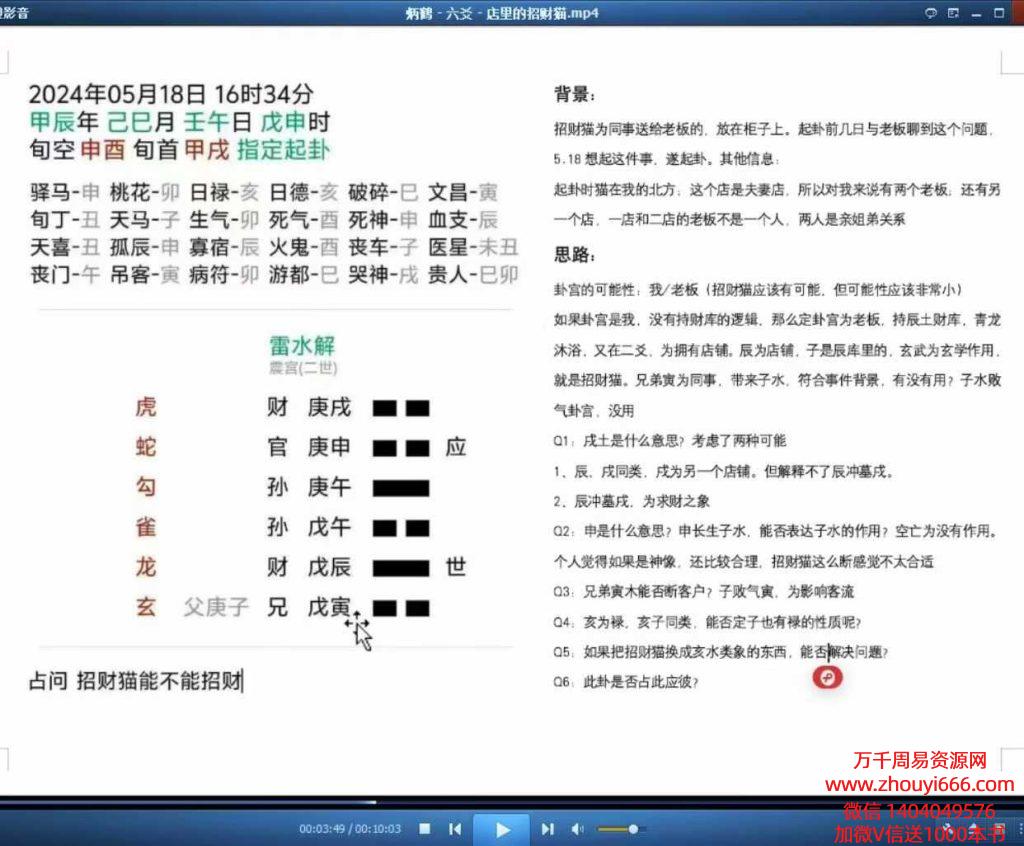Image resolution: width=1024 pixels, height=846 pixels.
Task: Adjust the volume slider knob
Action: click(x=632, y=829)
